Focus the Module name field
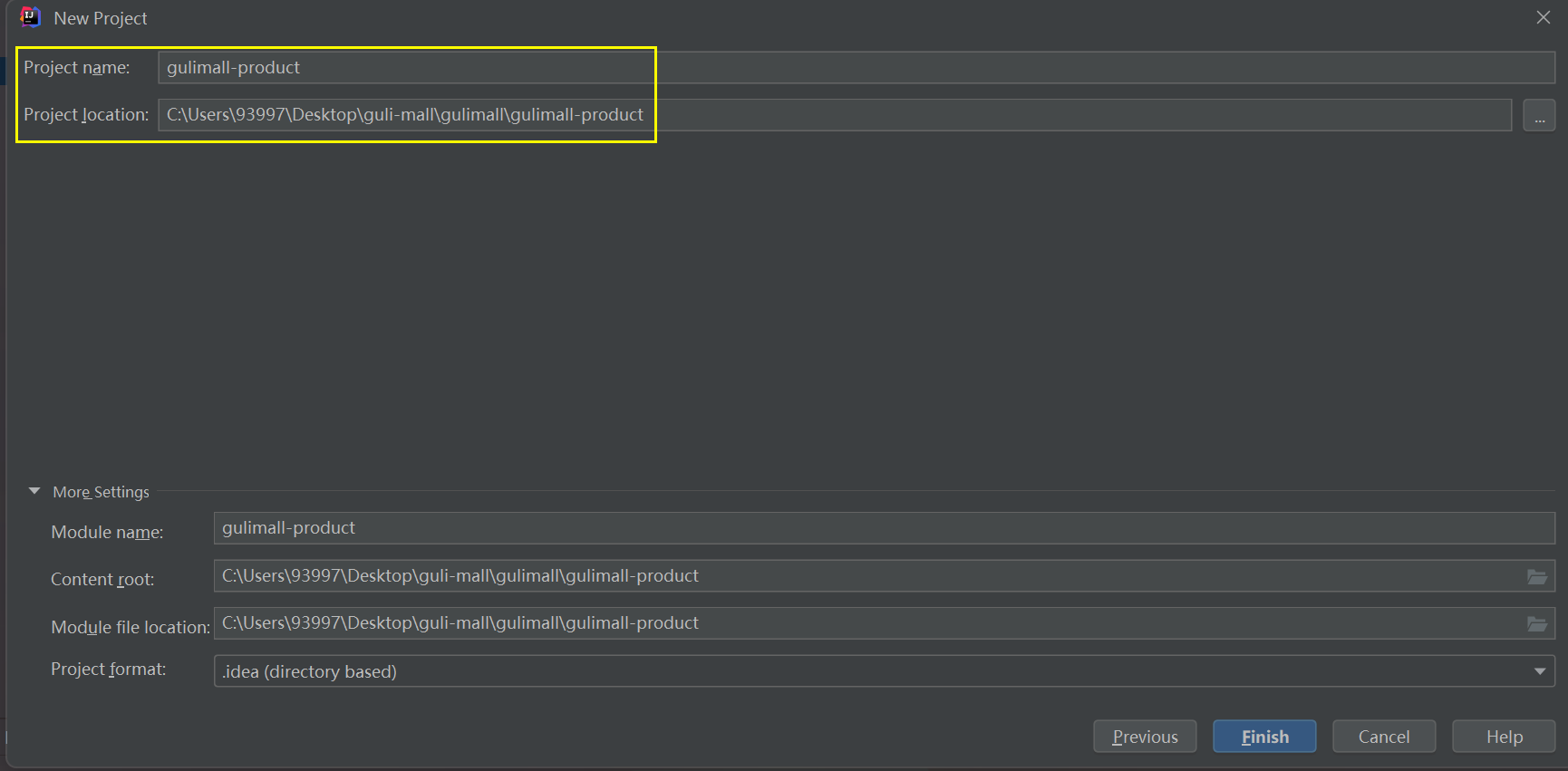Viewport: 1568px width, 771px height. (884, 528)
